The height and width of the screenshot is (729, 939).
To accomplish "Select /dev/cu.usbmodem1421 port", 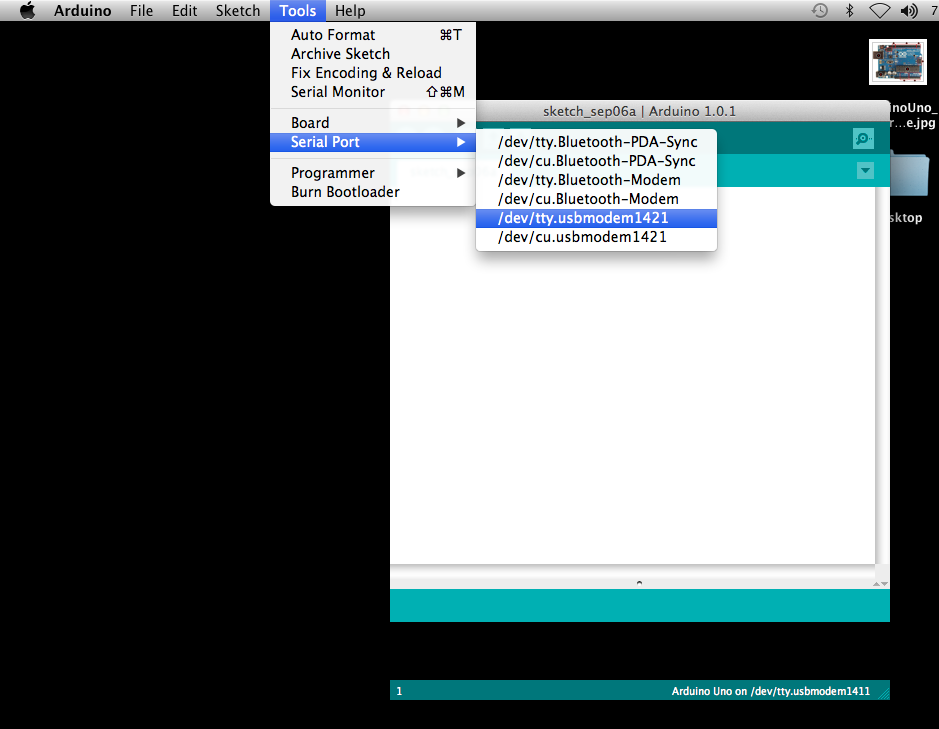I will tap(596, 237).
